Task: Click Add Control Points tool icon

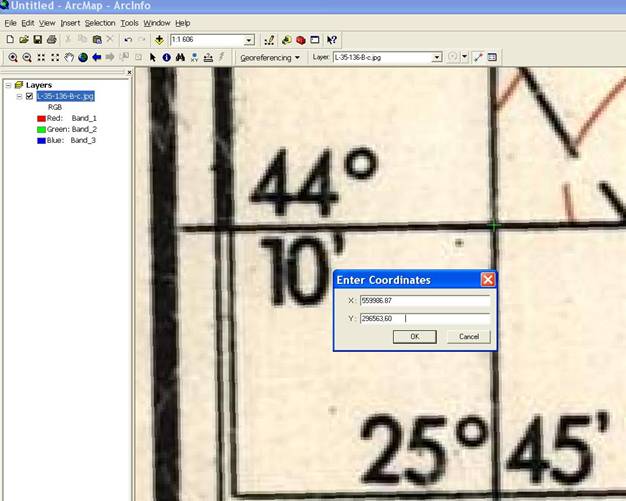Action: click(478, 58)
